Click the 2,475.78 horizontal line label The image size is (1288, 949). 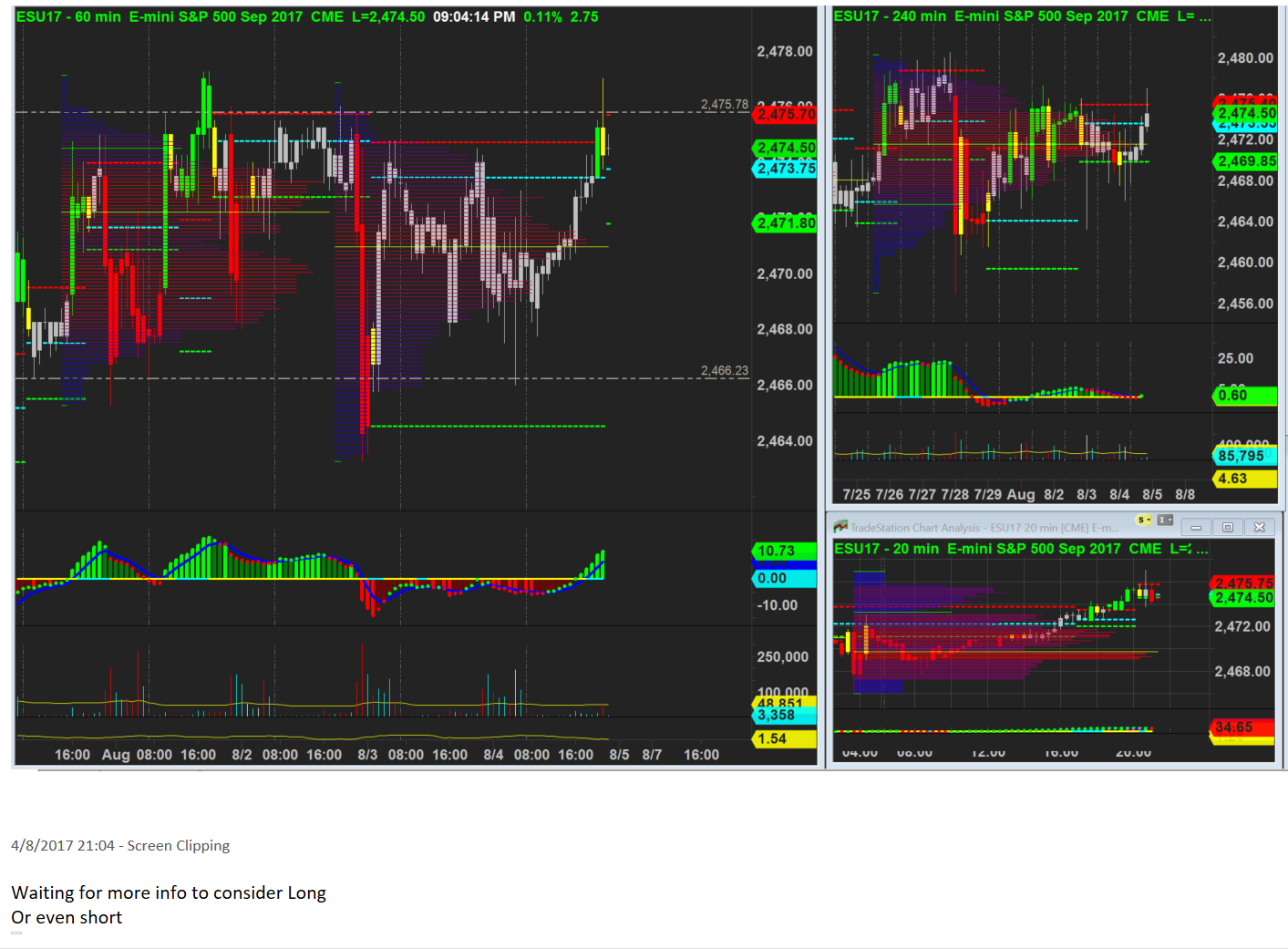pyautogui.click(x=725, y=105)
